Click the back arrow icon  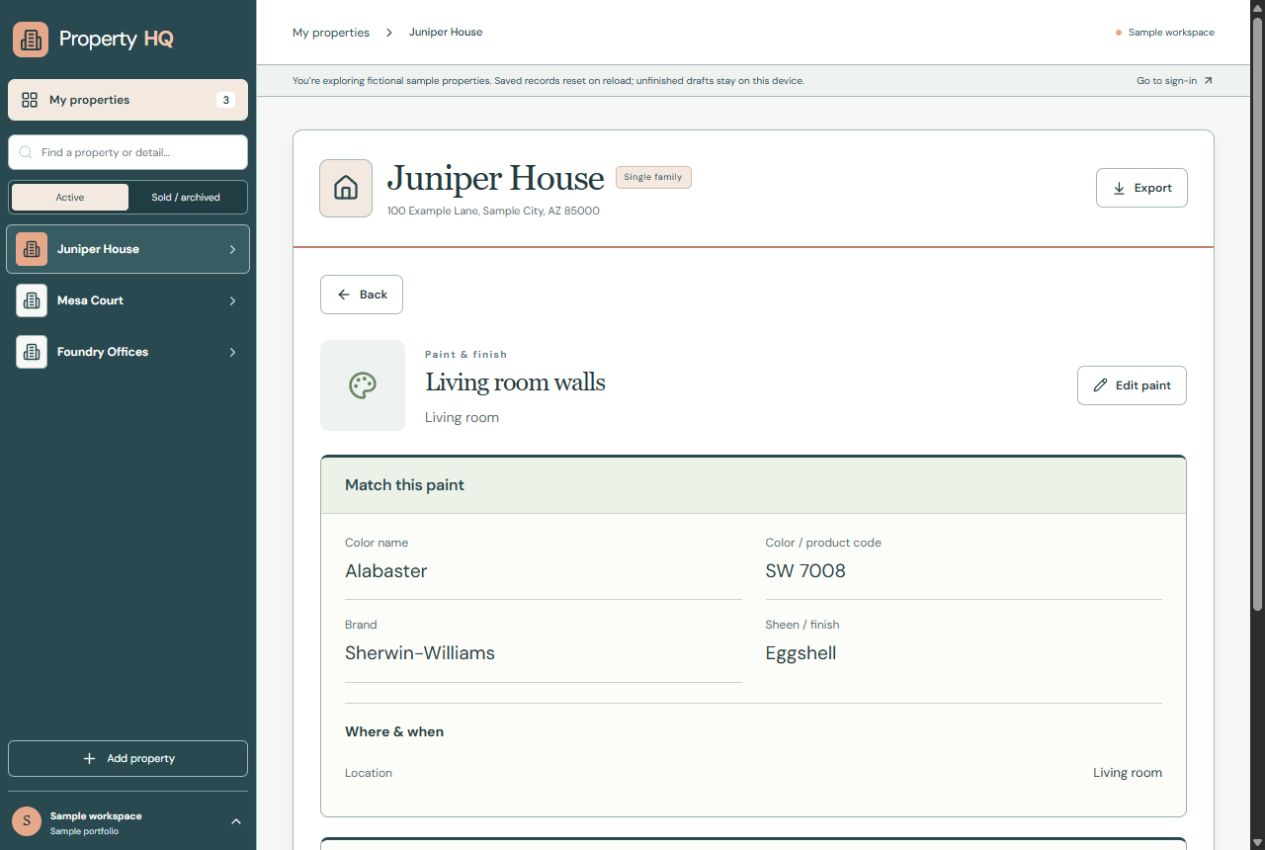344,295
